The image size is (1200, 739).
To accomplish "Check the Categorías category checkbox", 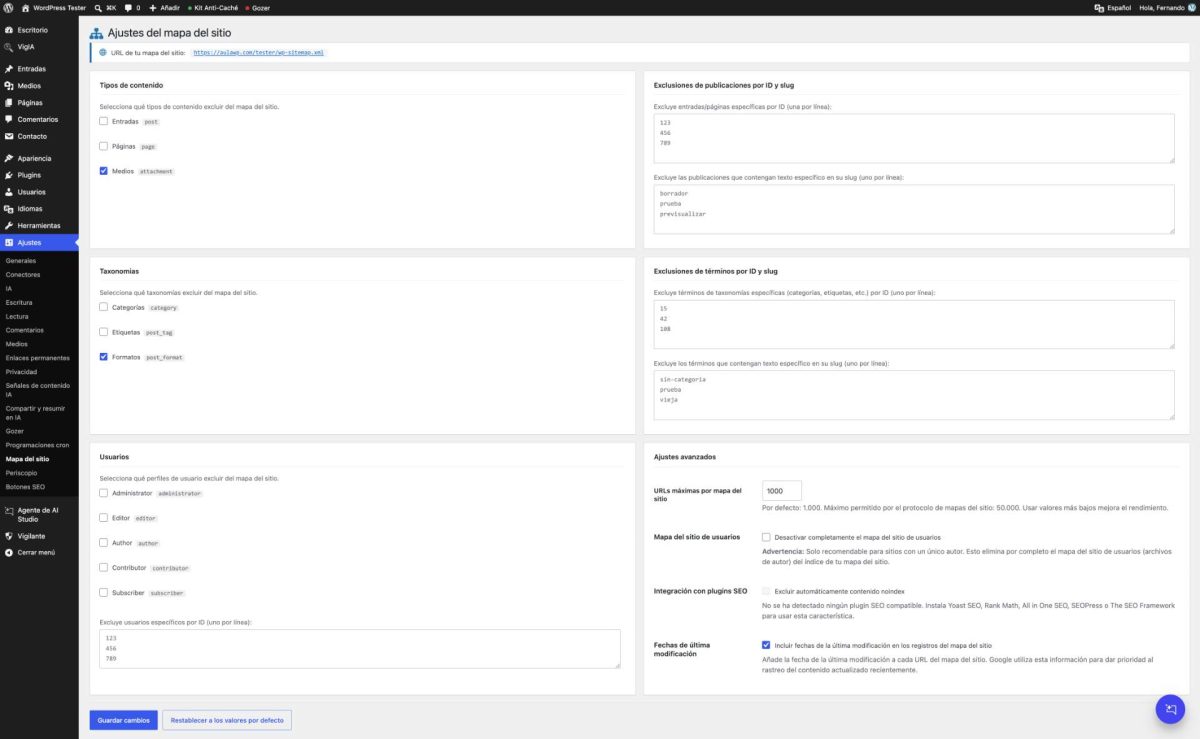I will click(x=104, y=307).
